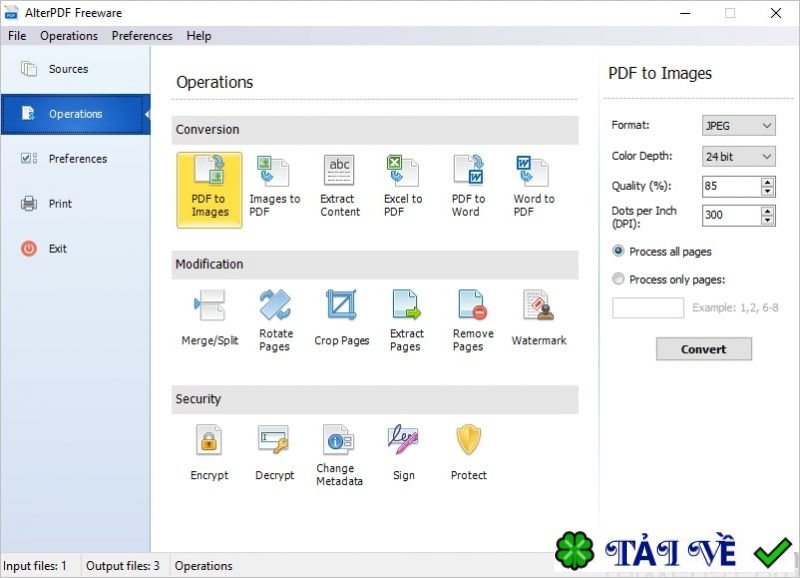Choose the Sign operation
The image size is (800, 578).
tap(403, 453)
